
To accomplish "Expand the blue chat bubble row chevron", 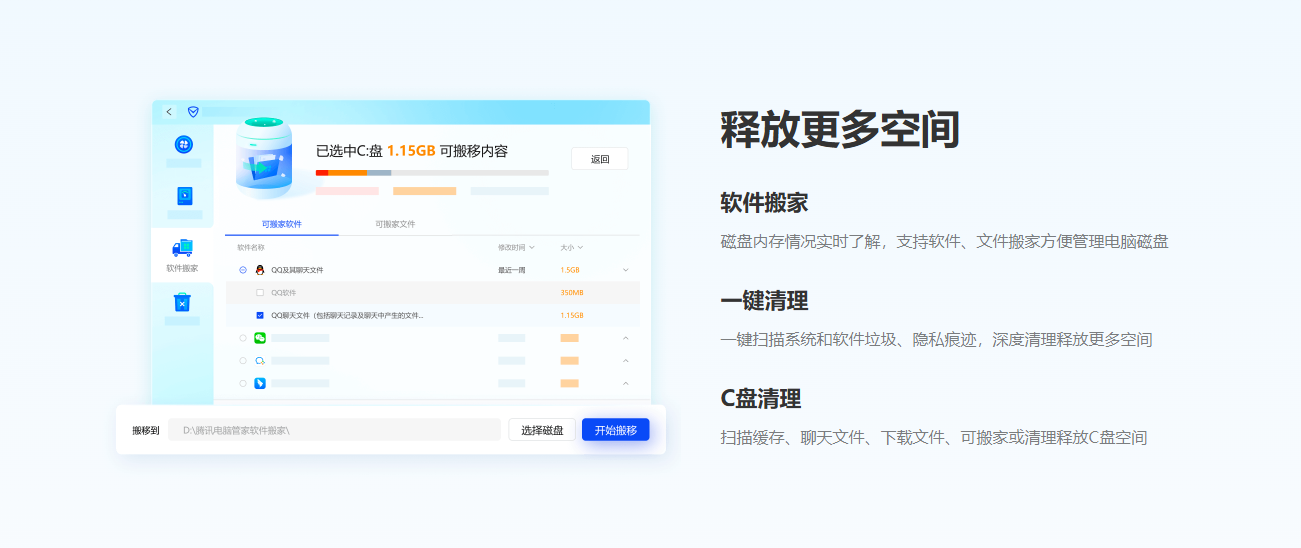I will (626, 360).
